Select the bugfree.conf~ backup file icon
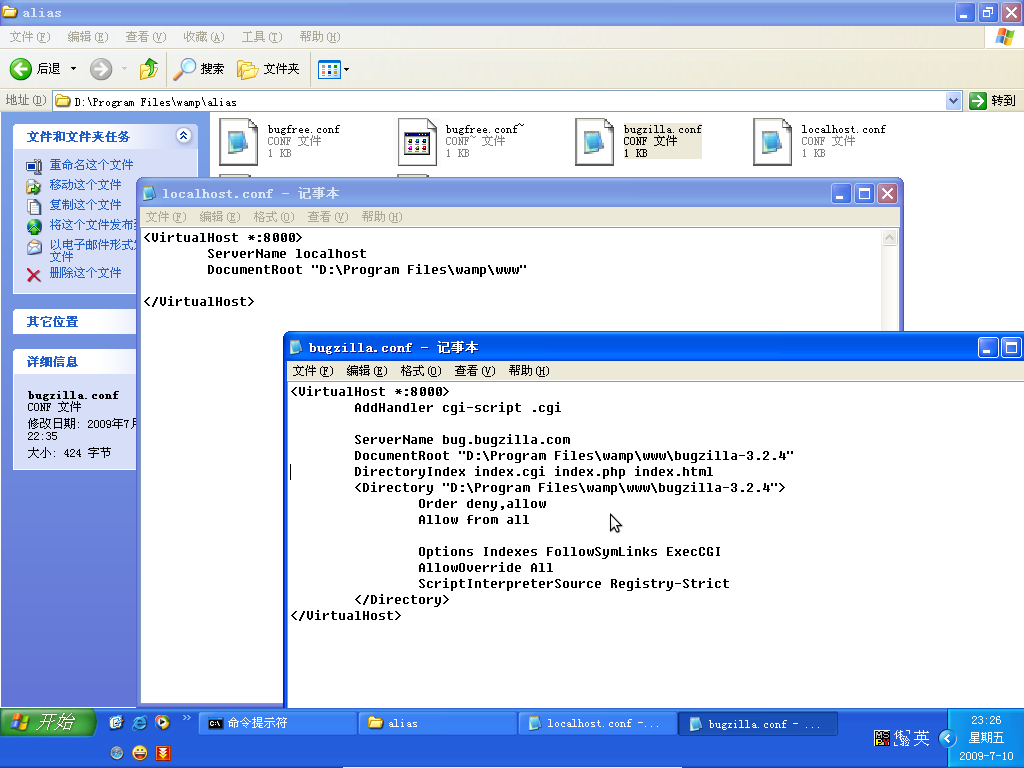1024x768 pixels. click(417, 142)
